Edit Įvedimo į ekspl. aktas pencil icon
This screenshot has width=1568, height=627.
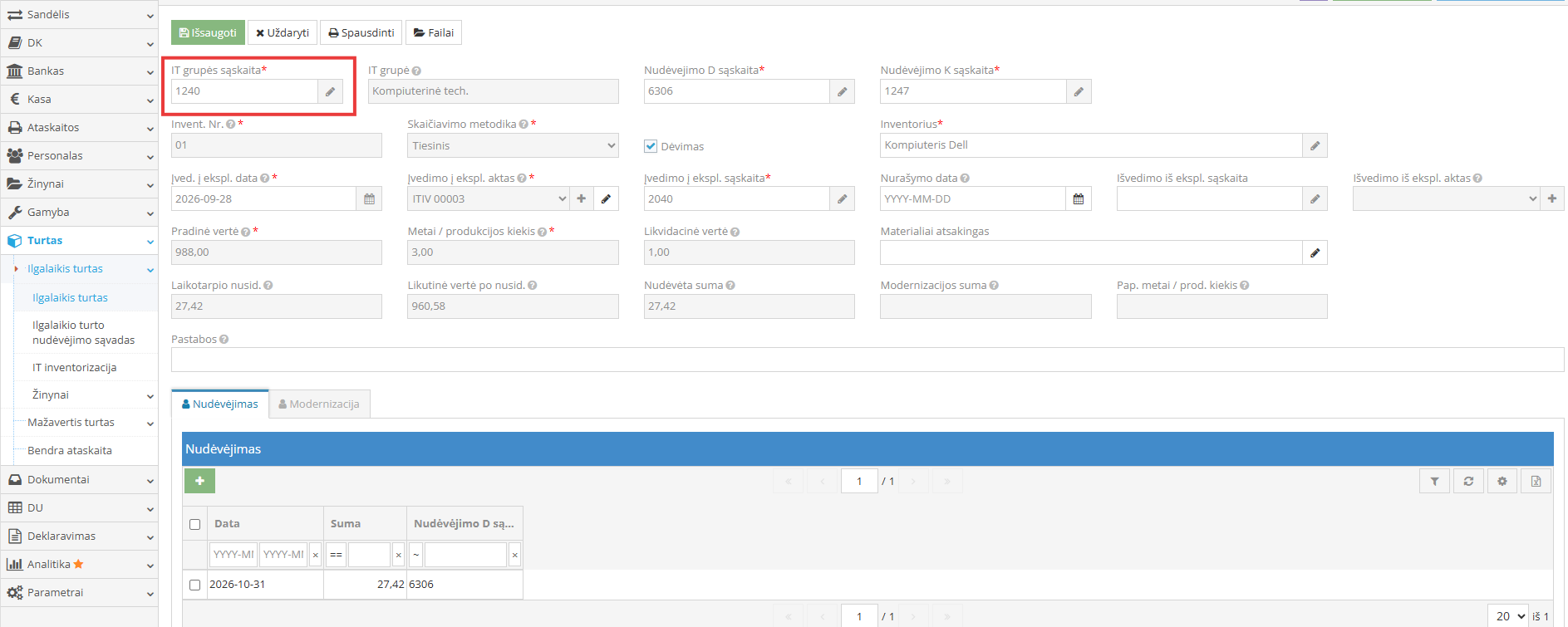[606, 198]
